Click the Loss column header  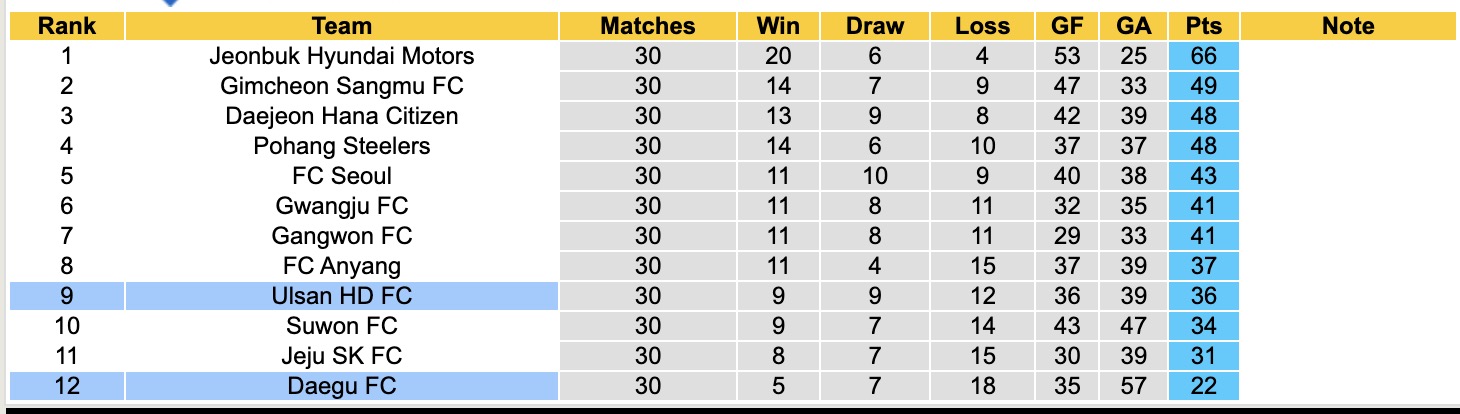(983, 26)
